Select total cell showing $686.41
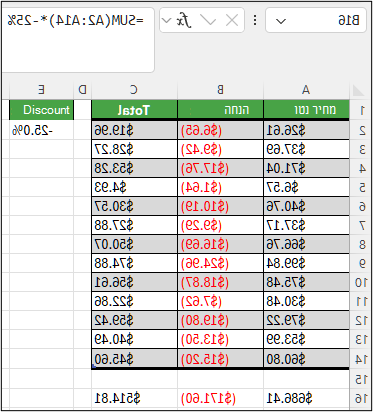 [306, 398]
